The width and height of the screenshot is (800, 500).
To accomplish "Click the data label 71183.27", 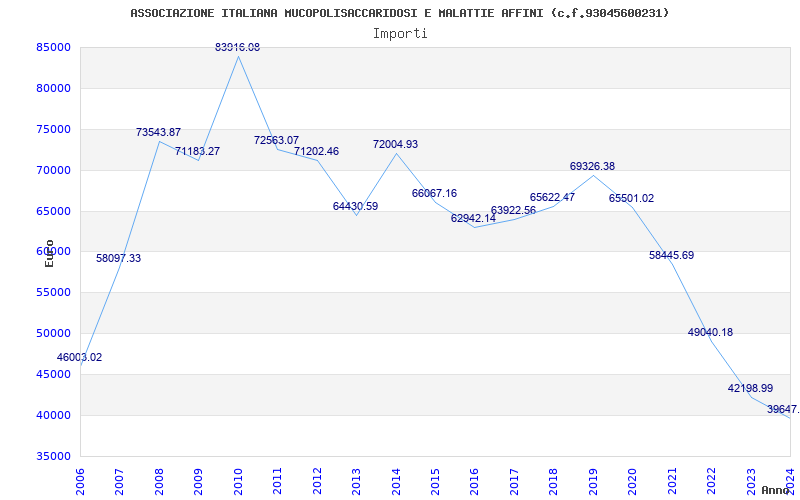I will (197, 151).
